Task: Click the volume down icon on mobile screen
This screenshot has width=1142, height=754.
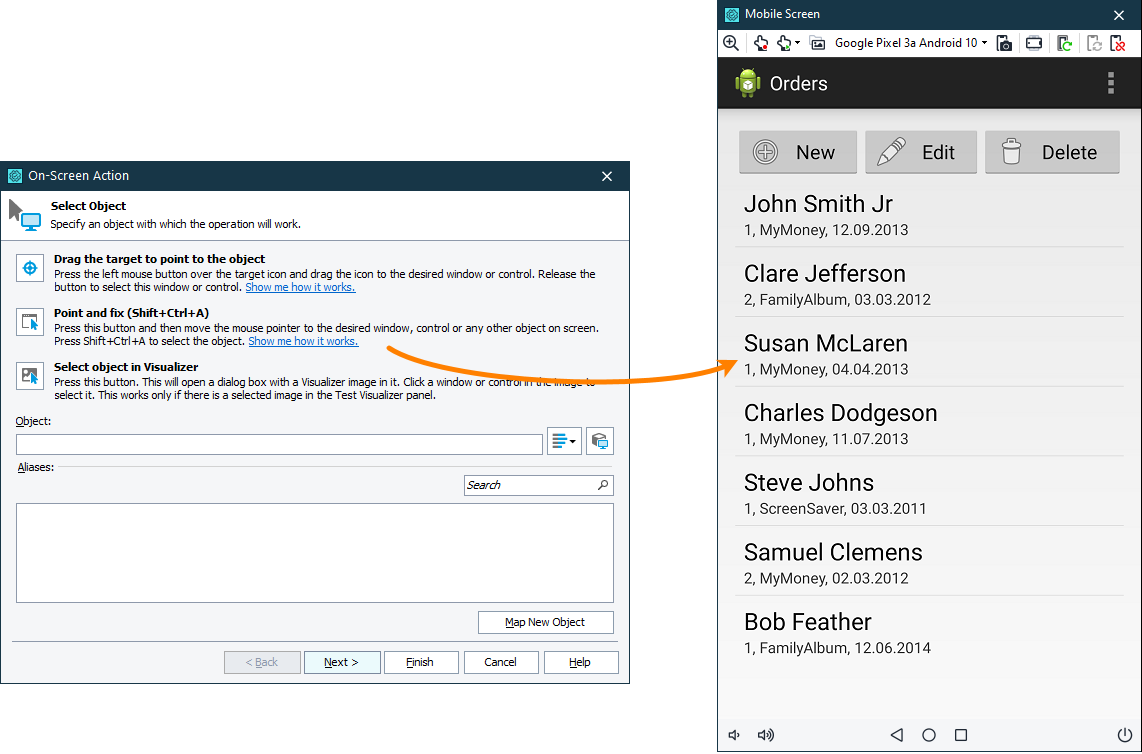Action: pyautogui.click(x=734, y=735)
